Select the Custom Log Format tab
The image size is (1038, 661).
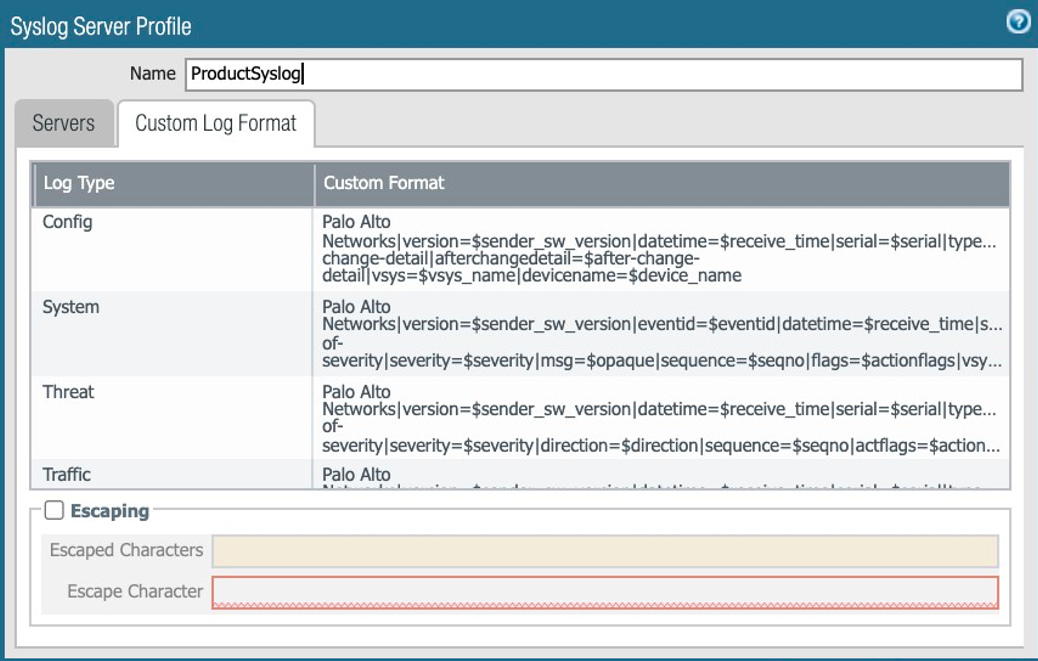[x=216, y=123]
